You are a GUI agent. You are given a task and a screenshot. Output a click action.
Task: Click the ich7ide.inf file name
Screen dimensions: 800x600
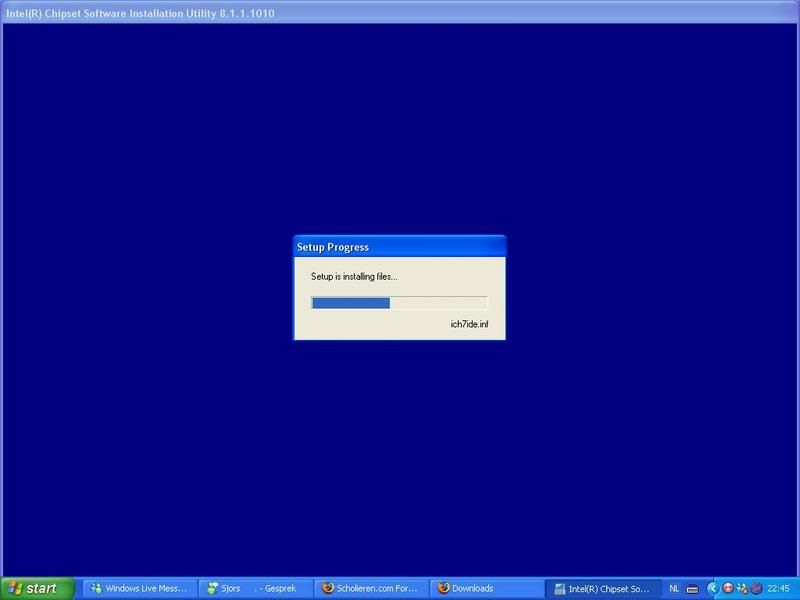(x=469, y=324)
